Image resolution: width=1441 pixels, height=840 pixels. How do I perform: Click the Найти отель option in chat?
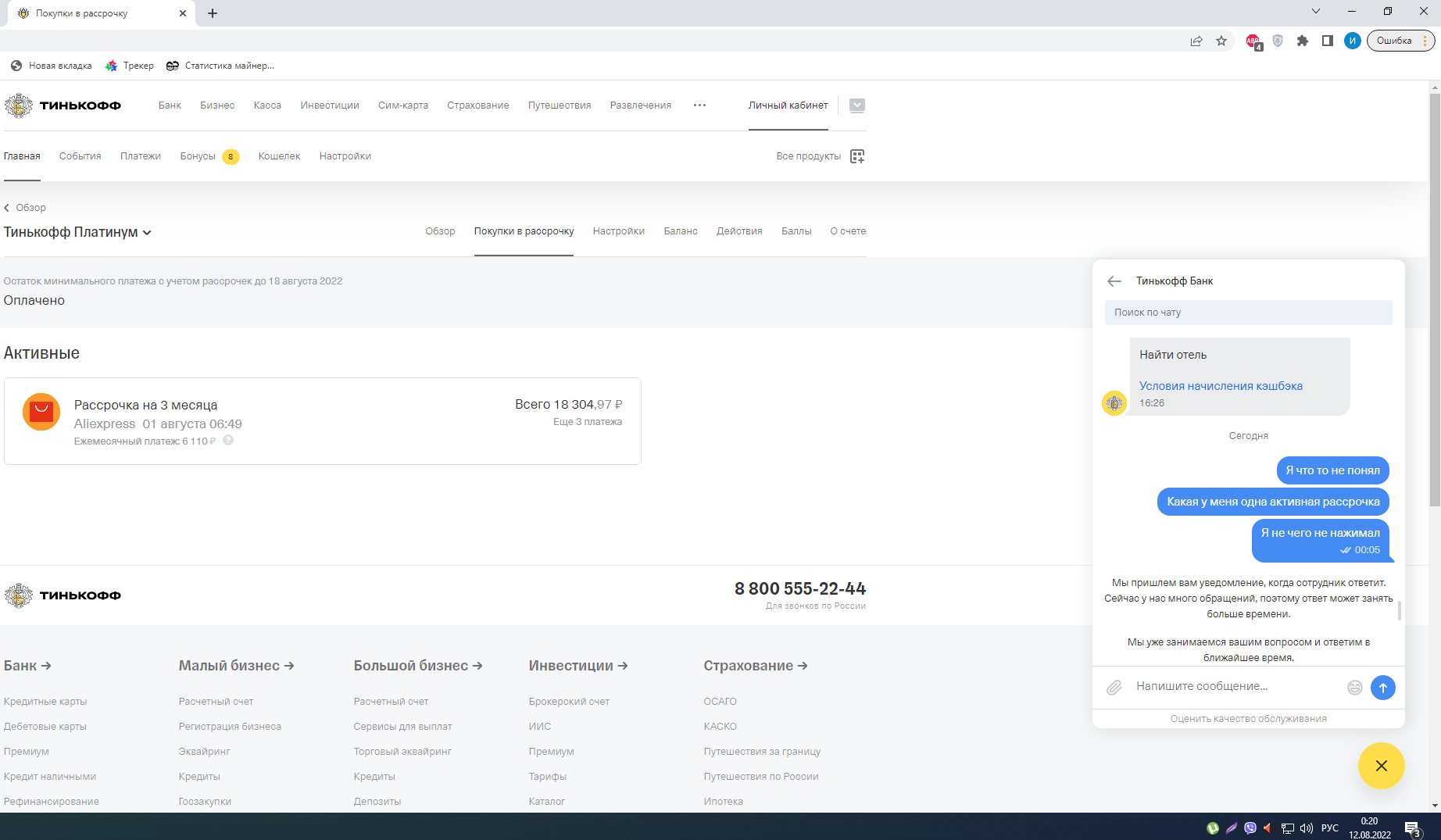tap(1173, 355)
